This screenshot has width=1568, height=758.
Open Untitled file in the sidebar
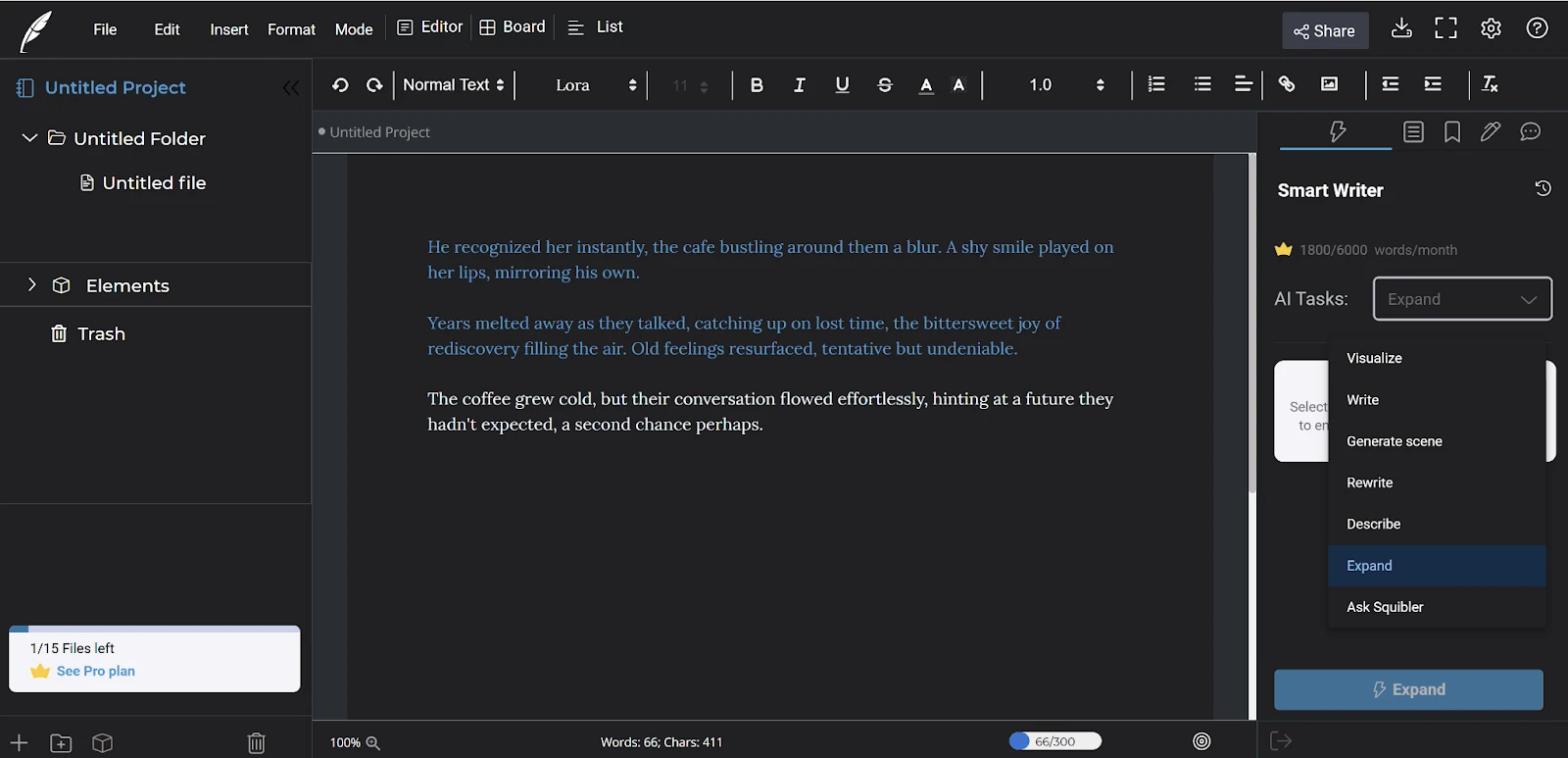click(154, 182)
